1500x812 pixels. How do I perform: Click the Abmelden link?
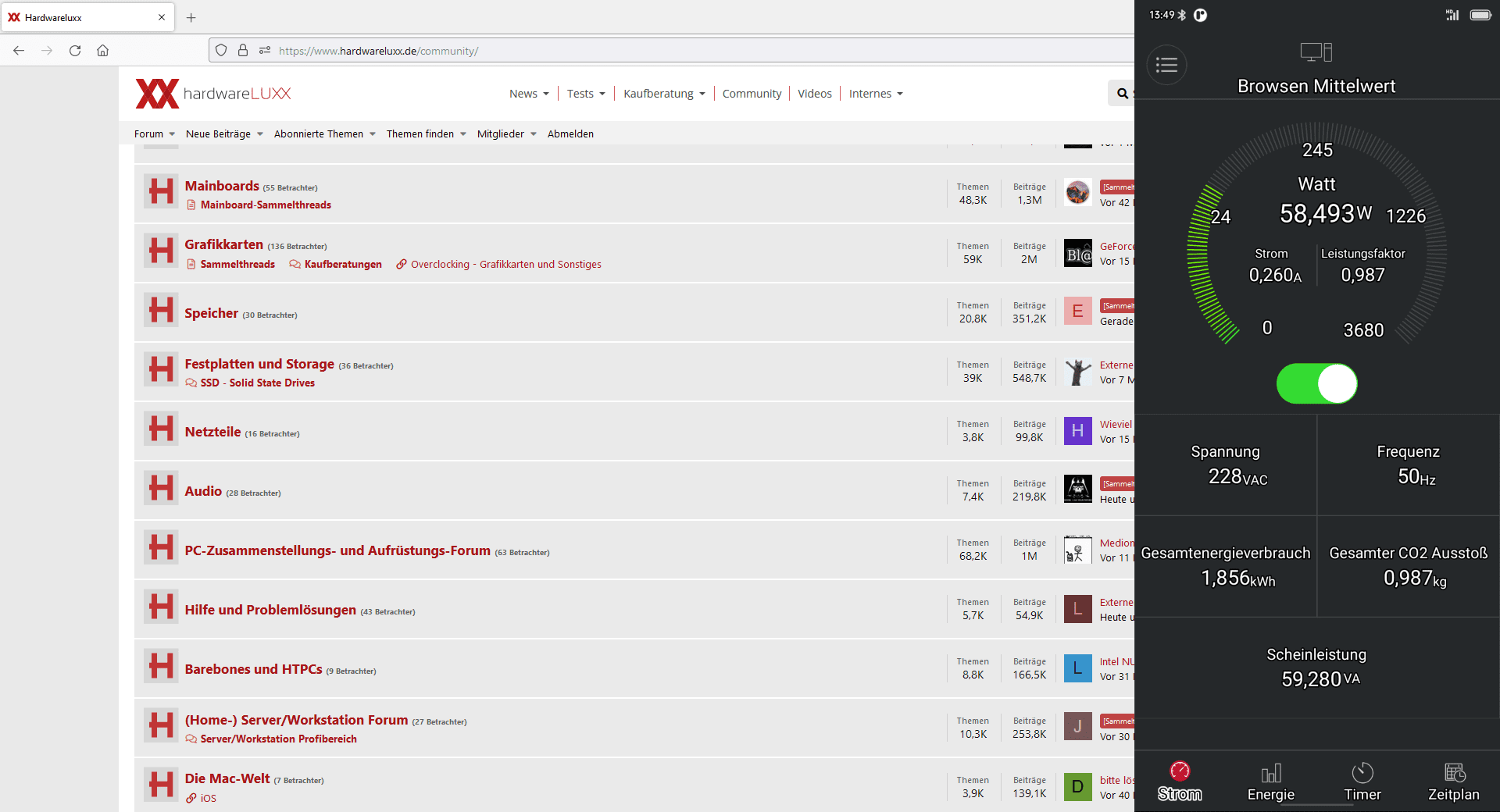570,134
